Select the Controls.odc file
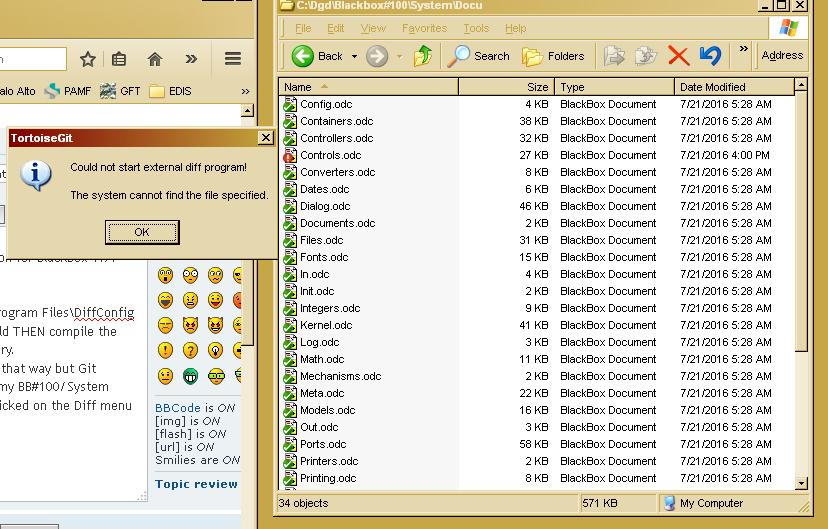Image resolution: width=828 pixels, height=529 pixels. pos(330,155)
